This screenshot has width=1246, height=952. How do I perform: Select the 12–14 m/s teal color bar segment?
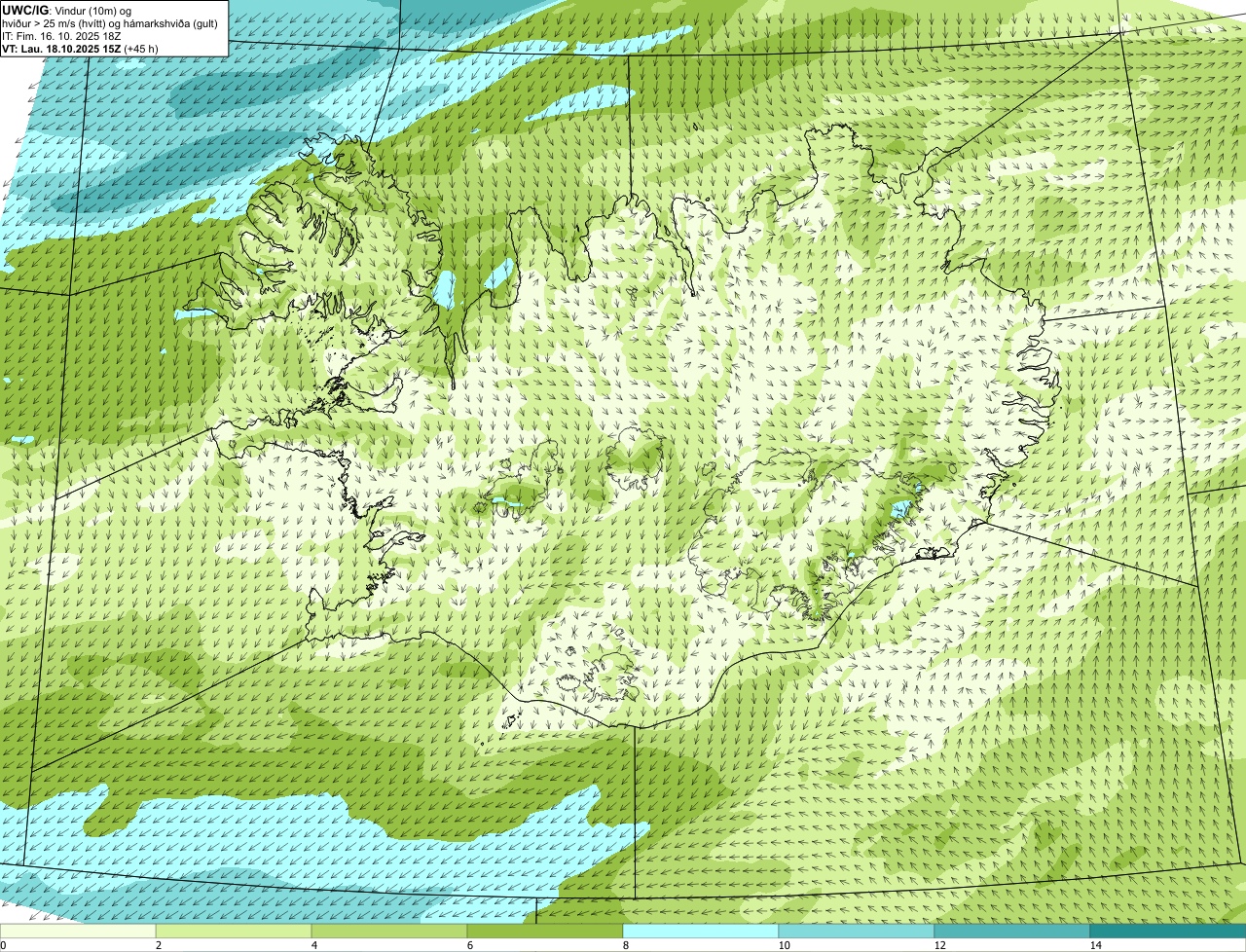(1012, 931)
